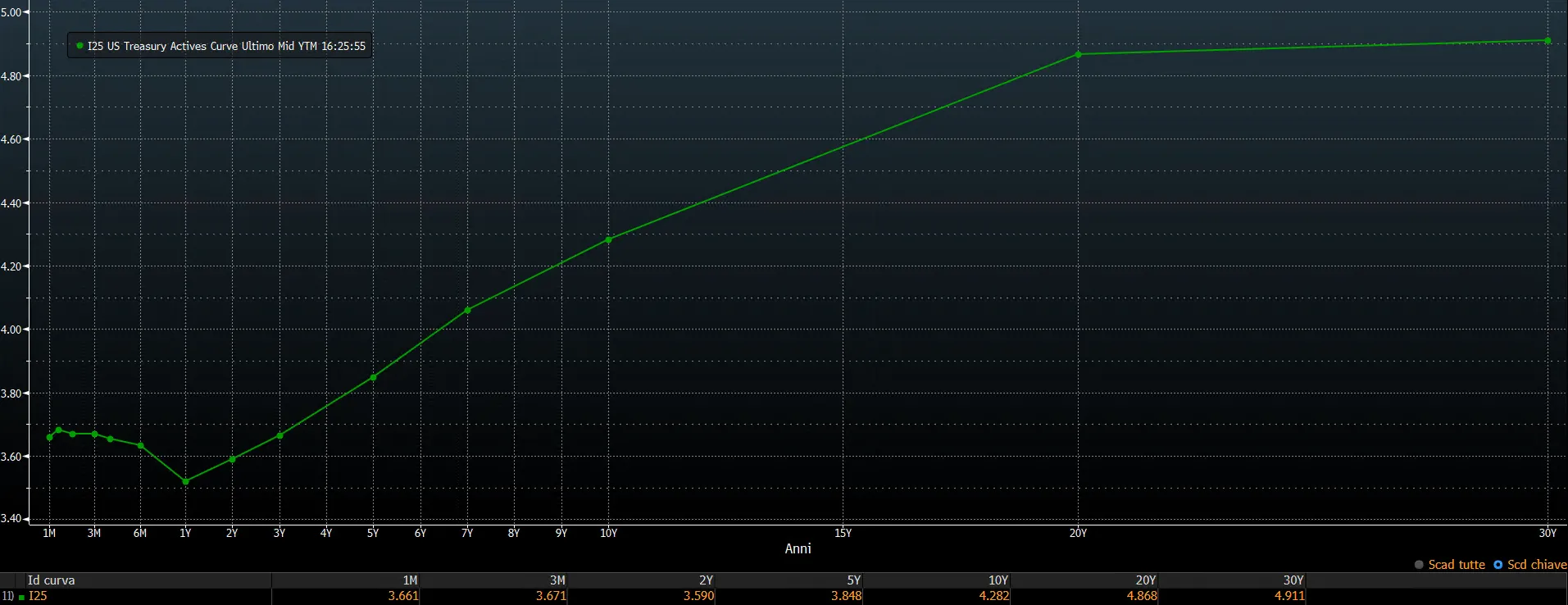Viewport: 1568px width, 605px height.
Task: Click the 7Y data point marker
Action: 467,311
